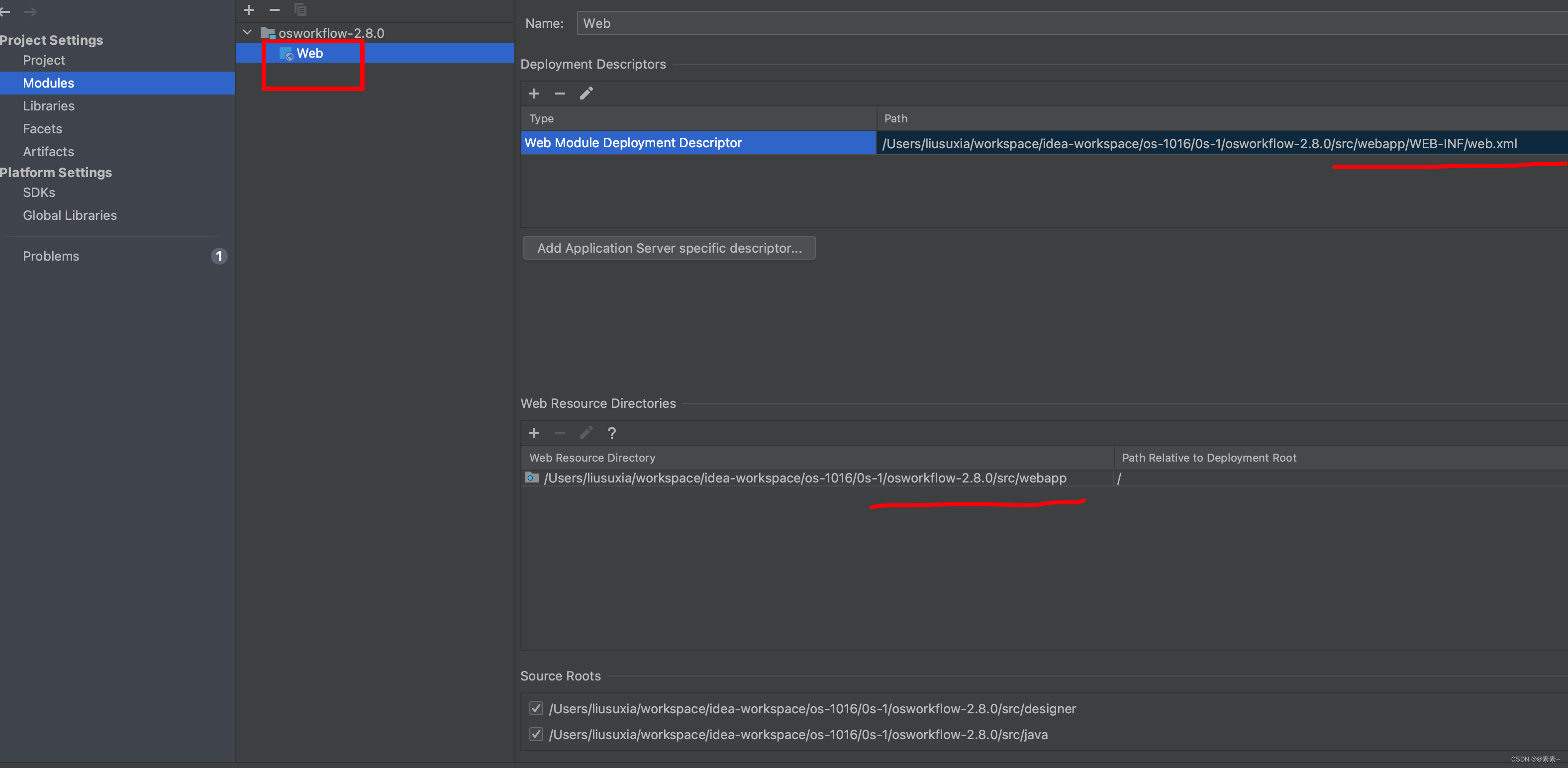Click the help icon (?) for web resource directories
This screenshot has width=1568, height=768.
tap(611, 431)
